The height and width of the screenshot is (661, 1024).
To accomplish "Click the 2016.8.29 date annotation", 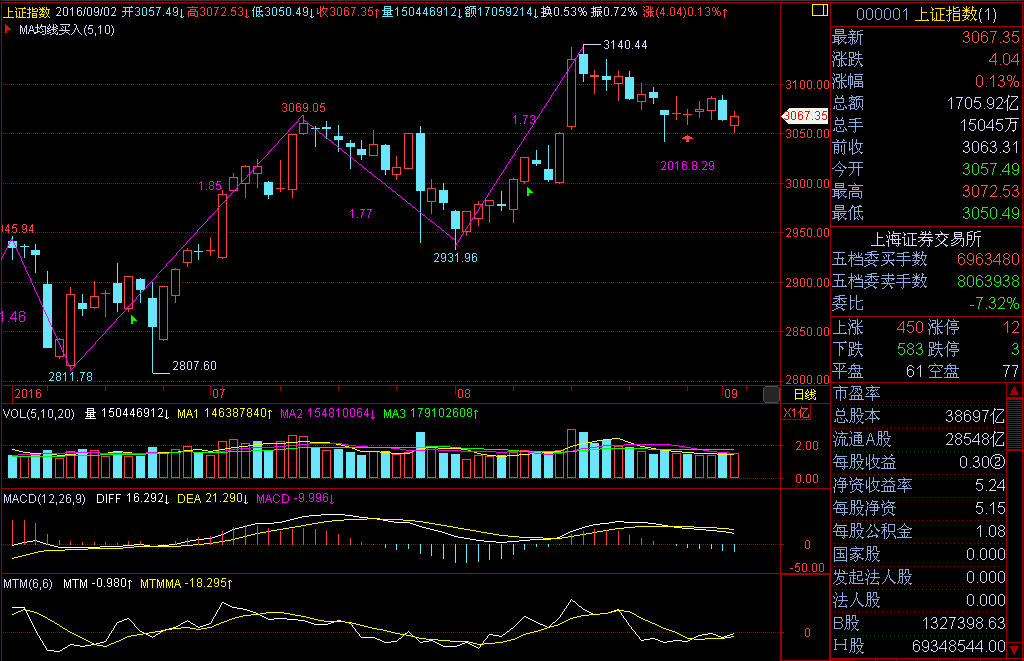I will tap(687, 165).
